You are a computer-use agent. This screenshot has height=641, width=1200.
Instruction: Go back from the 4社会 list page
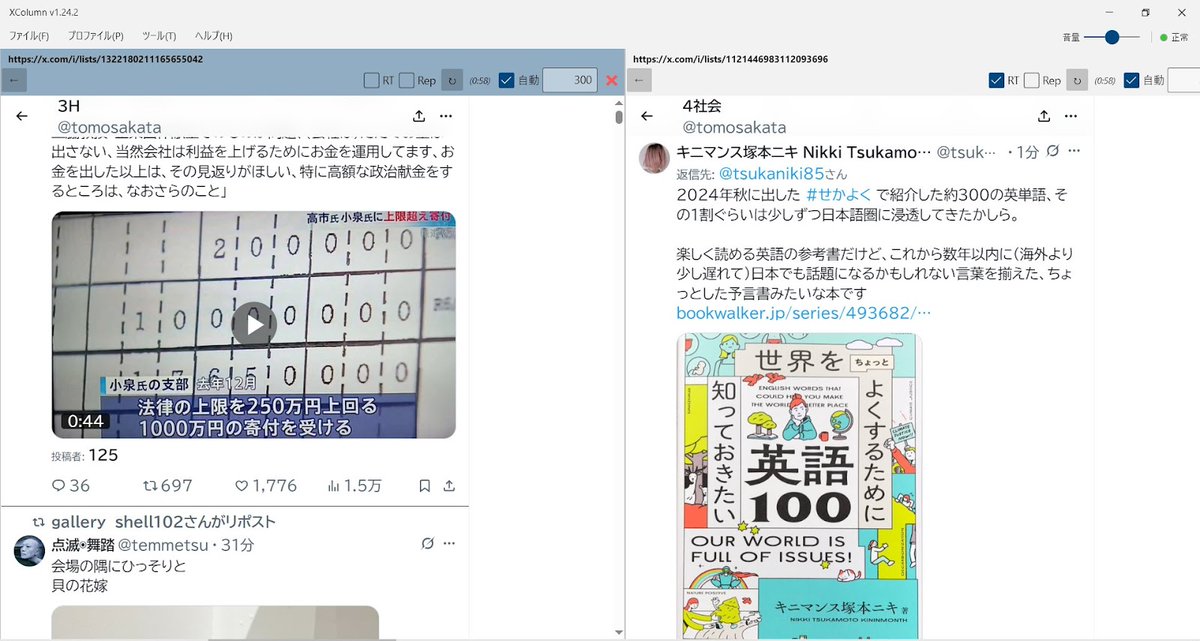(x=647, y=116)
